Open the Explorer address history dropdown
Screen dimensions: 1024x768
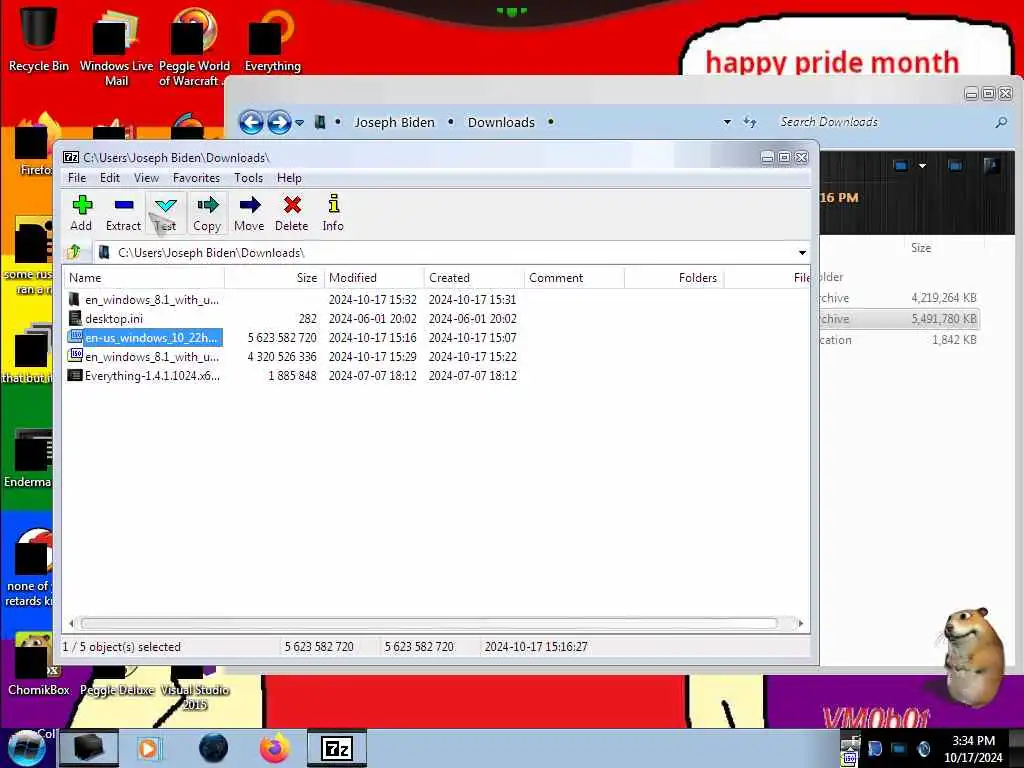coord(727,122)
